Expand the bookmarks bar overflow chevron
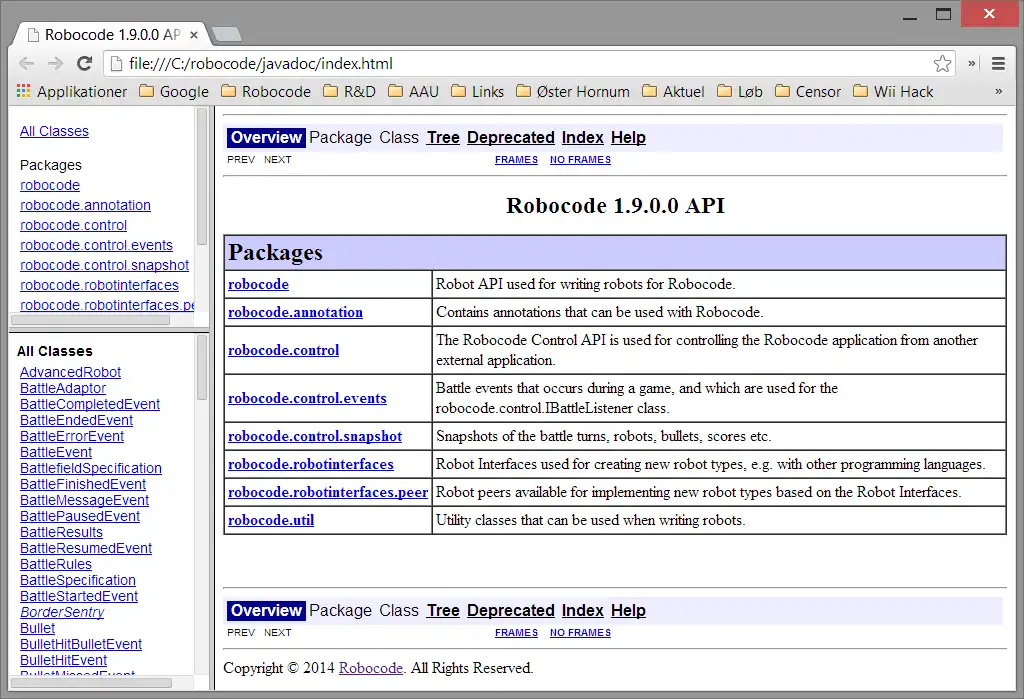 pyautogui.click(x=999, y=91)
